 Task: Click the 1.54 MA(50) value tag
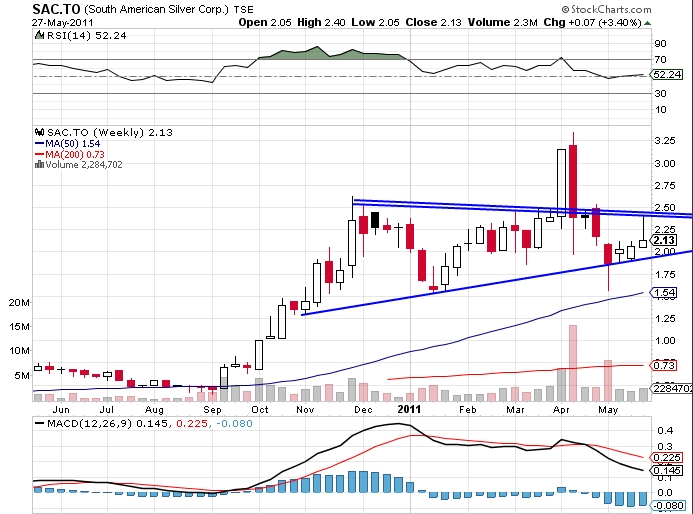(x=664, y=292)
